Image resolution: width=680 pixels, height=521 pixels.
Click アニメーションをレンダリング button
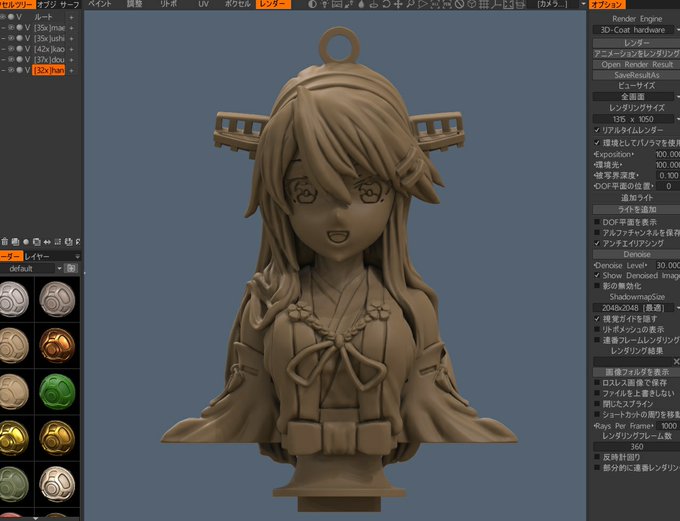pyautogui.click(x=636, y=53)
